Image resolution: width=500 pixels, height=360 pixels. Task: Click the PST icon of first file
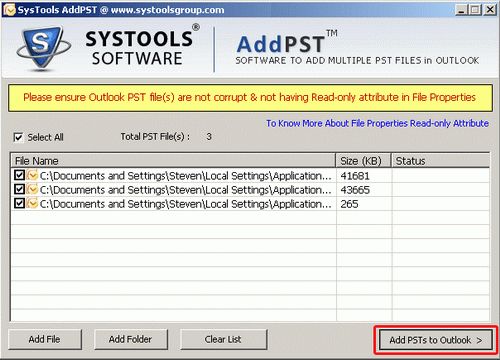point(32,175)
